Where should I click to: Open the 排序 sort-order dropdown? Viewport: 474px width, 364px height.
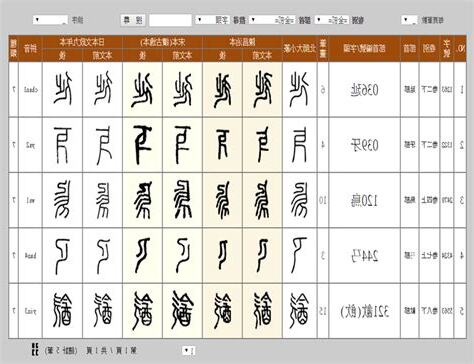pyautogui.click(x=50, y=20)
